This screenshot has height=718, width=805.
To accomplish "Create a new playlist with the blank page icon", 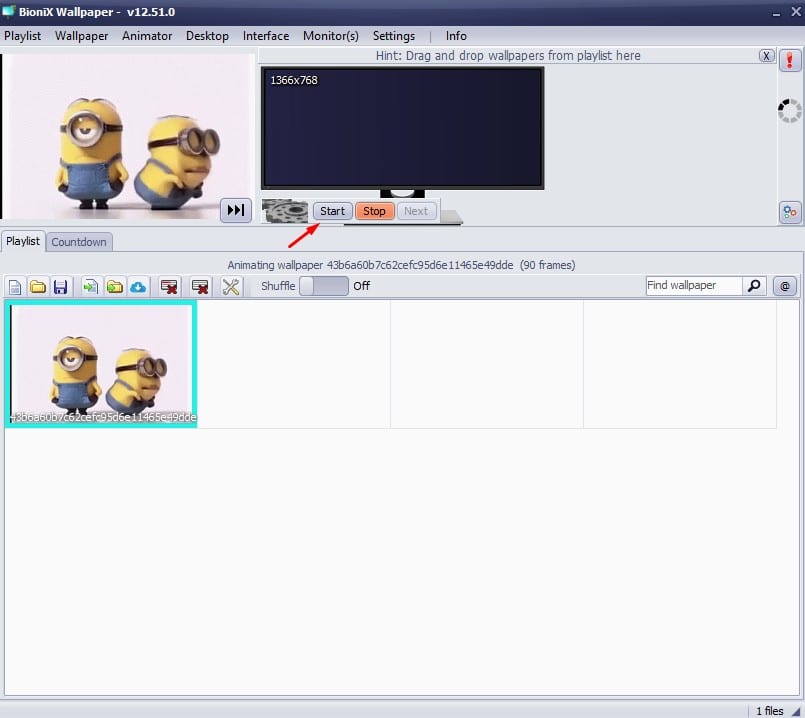I will pos(15,286).
